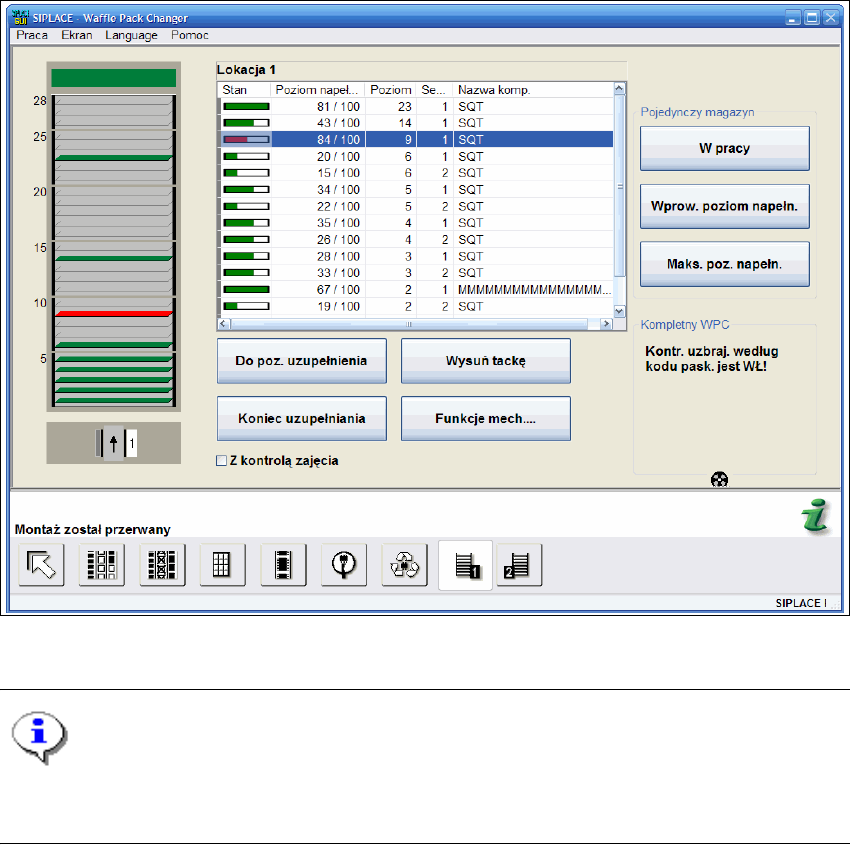Click the W pracy button
This screenshot has width=850, height=845.
click(725, 149)
